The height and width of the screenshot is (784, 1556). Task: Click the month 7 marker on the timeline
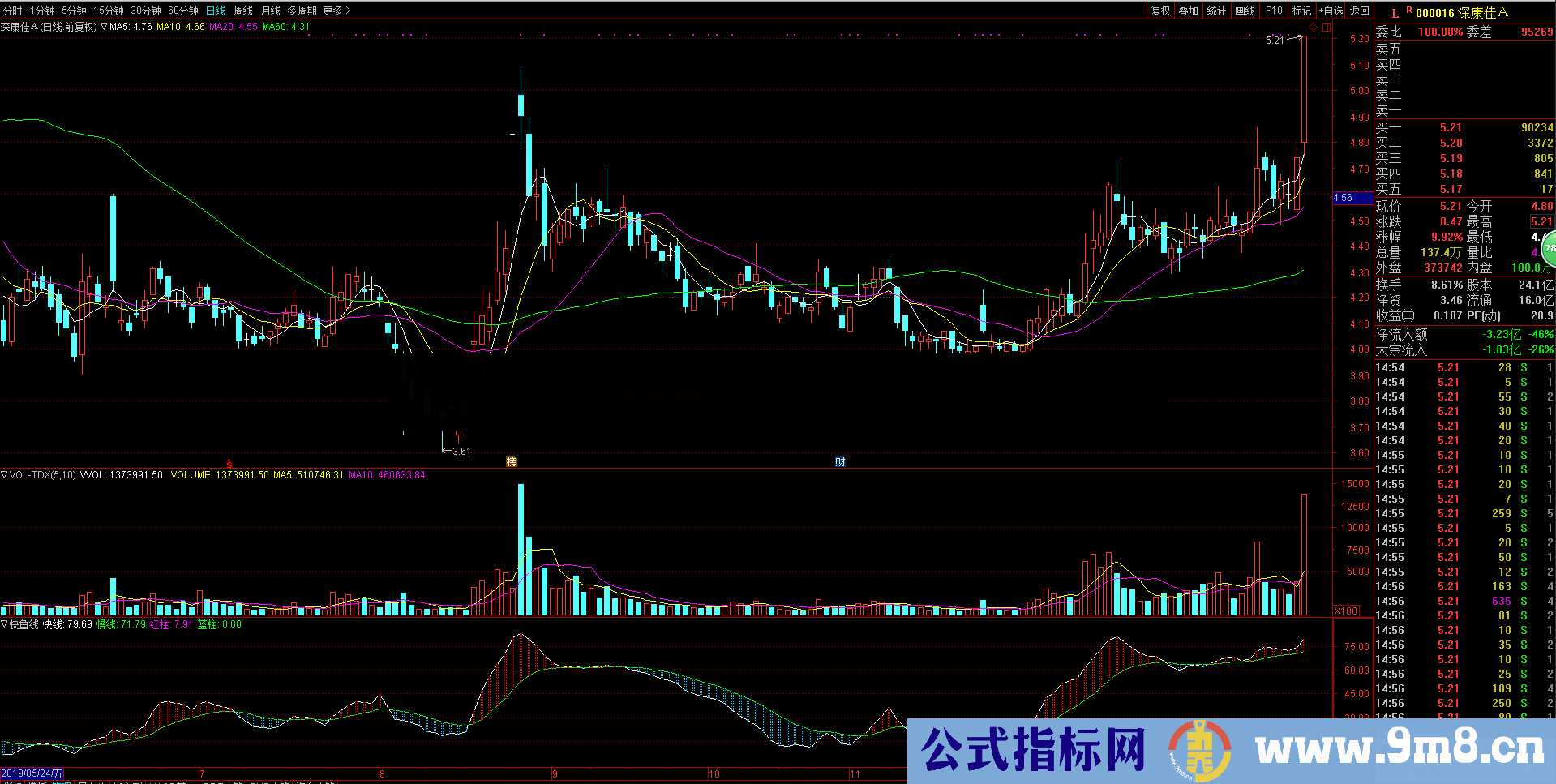pyautogui.click(x=202, y=774)
